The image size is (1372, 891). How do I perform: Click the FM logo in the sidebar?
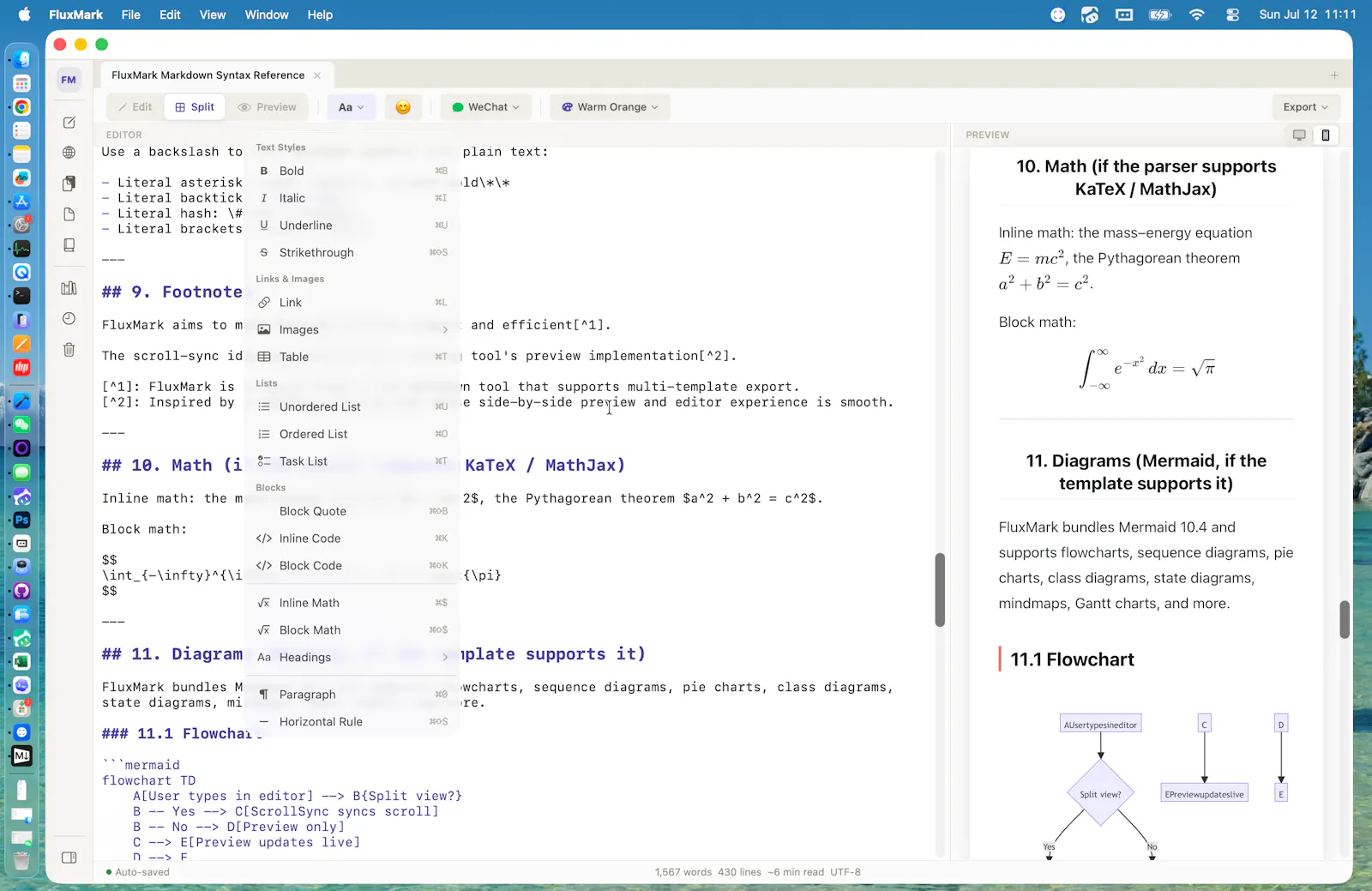(x=69, y=80)
